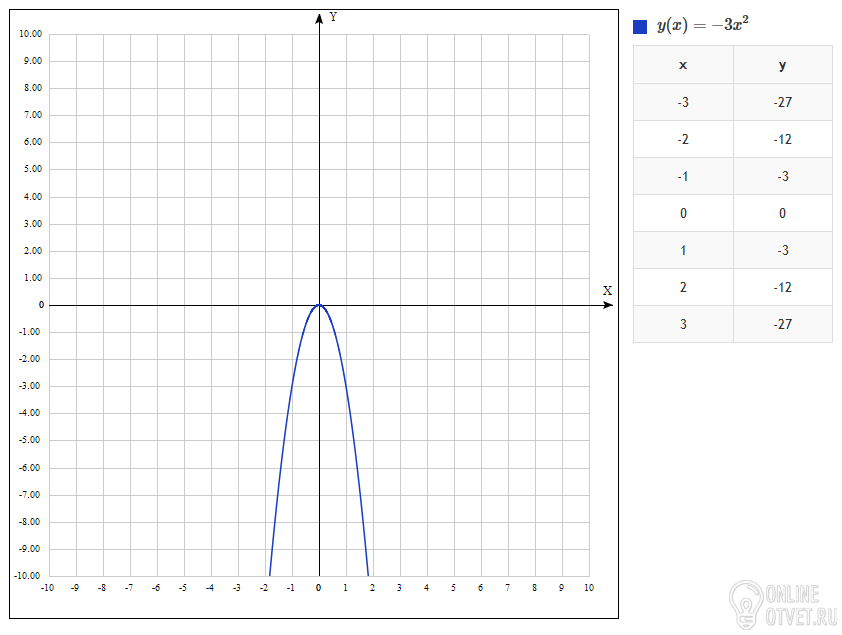Select the formula label y(x) = -3x²
842x635 pixels.
[703, 26]
